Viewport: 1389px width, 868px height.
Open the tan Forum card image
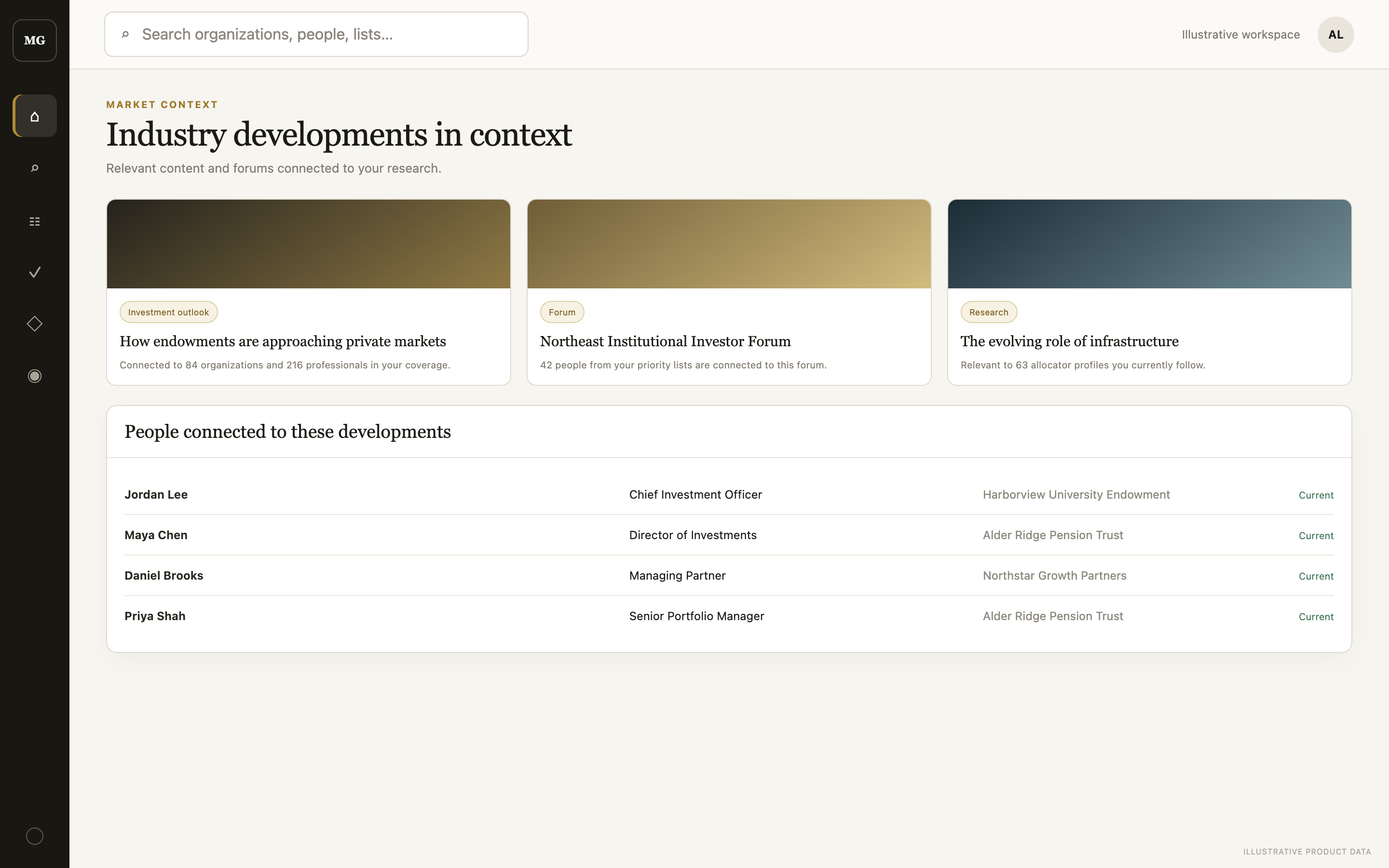point(729,244)
